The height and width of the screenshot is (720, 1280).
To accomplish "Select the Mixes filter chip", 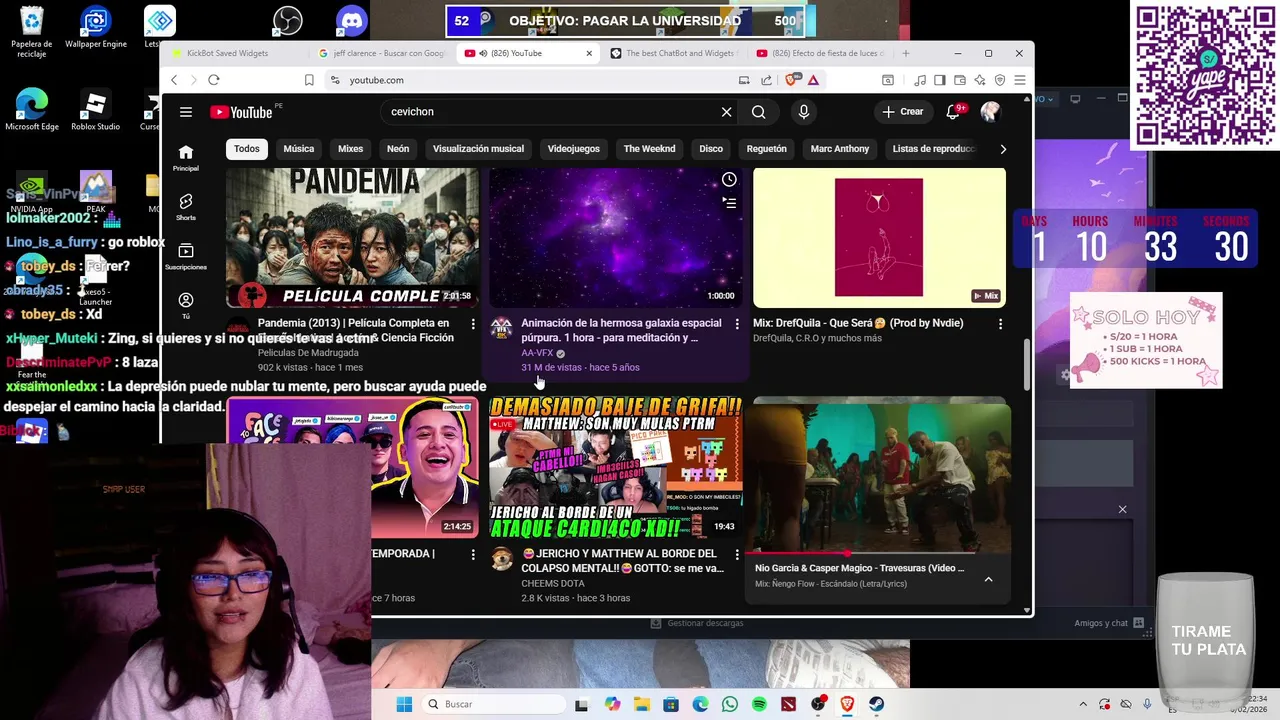I will click(351, 149).
